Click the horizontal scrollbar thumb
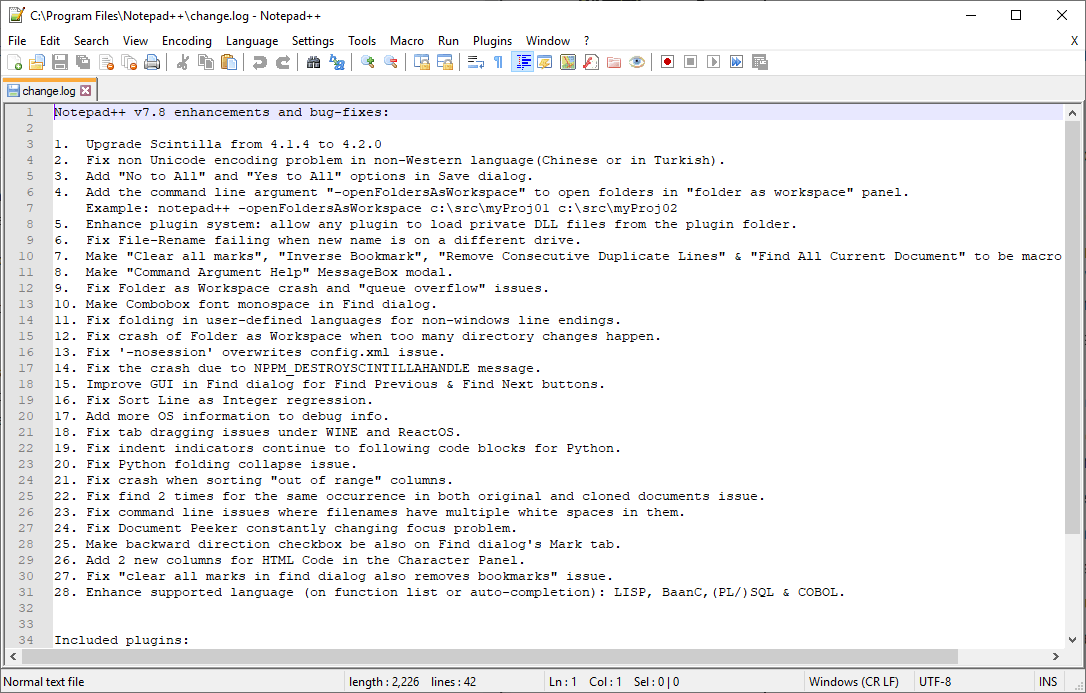Image resolution: width=1086 pixels, height=693 pixels. (490, 656)
